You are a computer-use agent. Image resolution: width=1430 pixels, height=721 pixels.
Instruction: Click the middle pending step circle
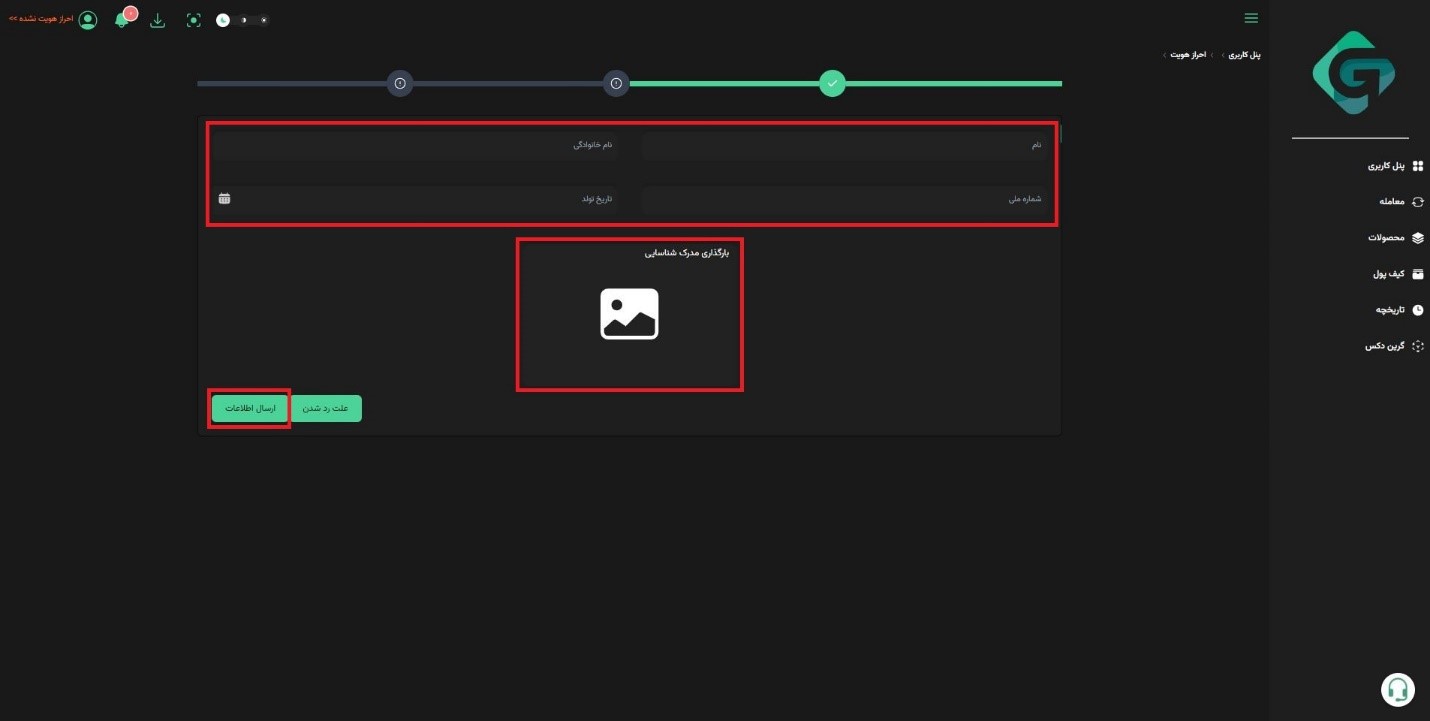click(x=616, y=83)
